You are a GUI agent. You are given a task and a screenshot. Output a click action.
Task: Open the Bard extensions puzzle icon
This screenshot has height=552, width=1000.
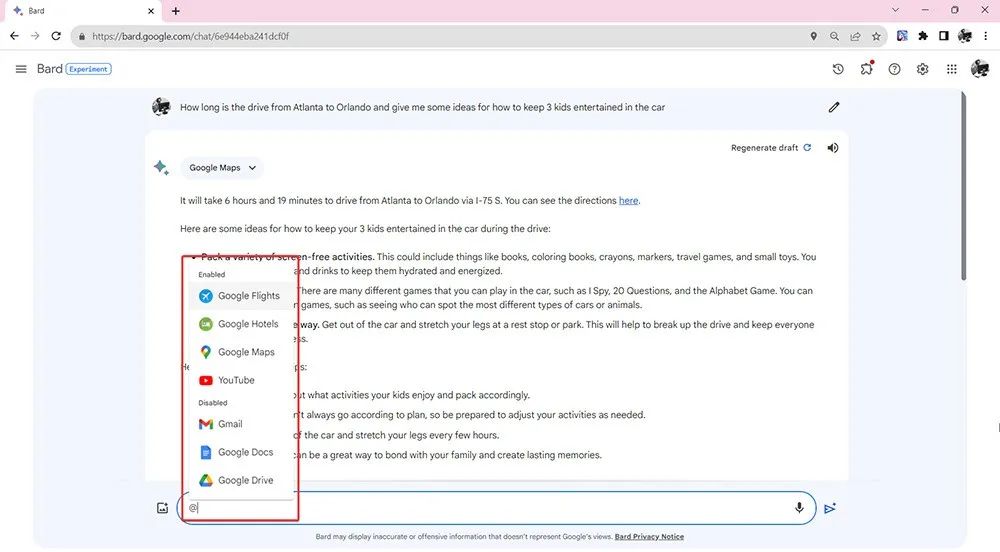pos(866,68)
